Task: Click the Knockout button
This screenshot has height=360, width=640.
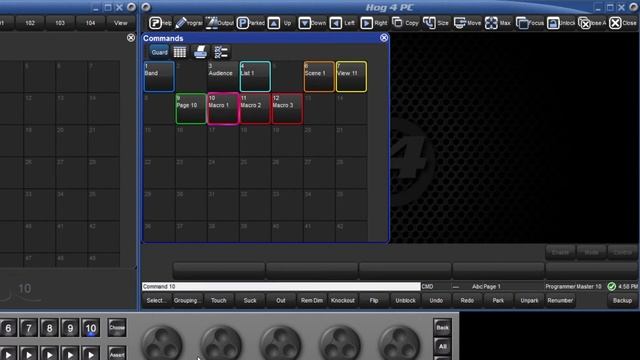Action: pos(343,300)
